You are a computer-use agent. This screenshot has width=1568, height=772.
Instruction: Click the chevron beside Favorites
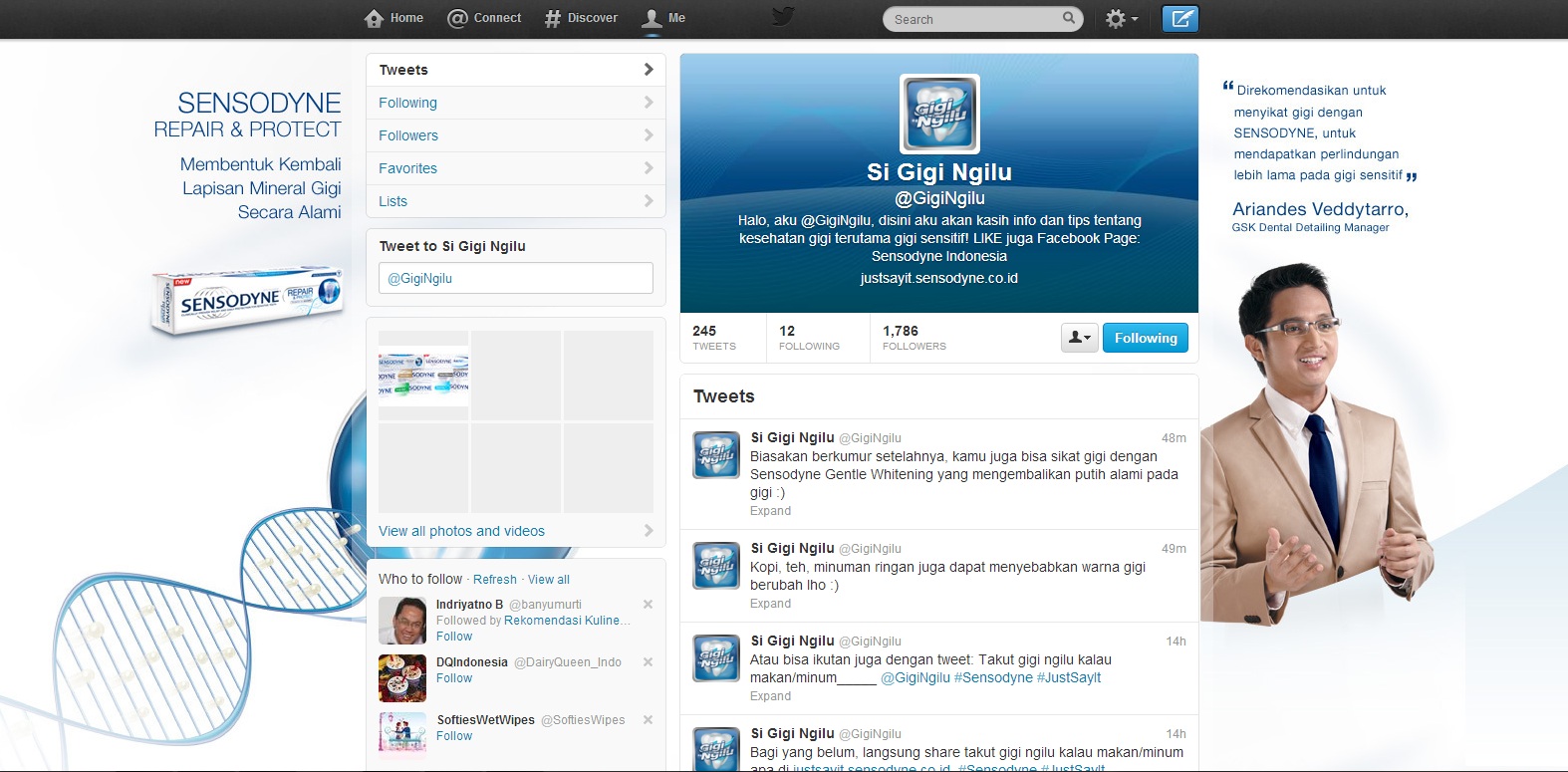pos(649,167)
